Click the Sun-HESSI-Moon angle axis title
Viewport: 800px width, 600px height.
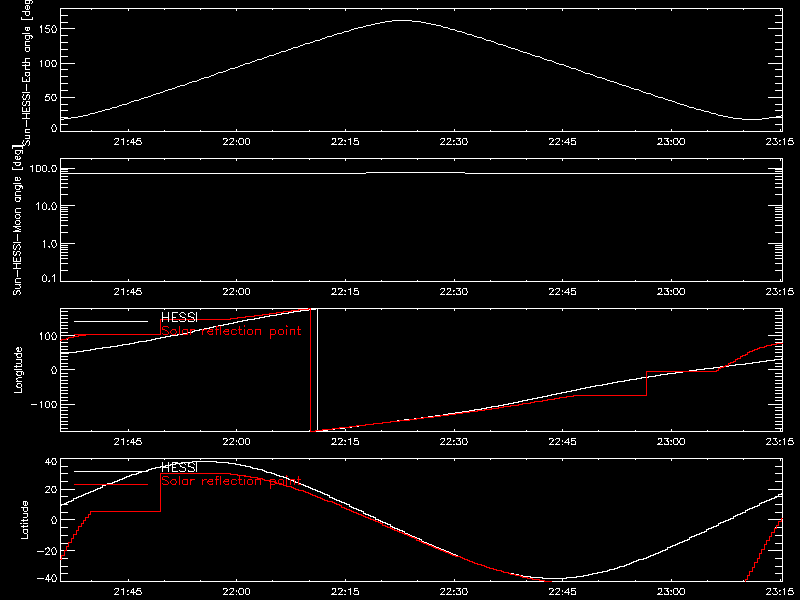[x=17, y=220]
